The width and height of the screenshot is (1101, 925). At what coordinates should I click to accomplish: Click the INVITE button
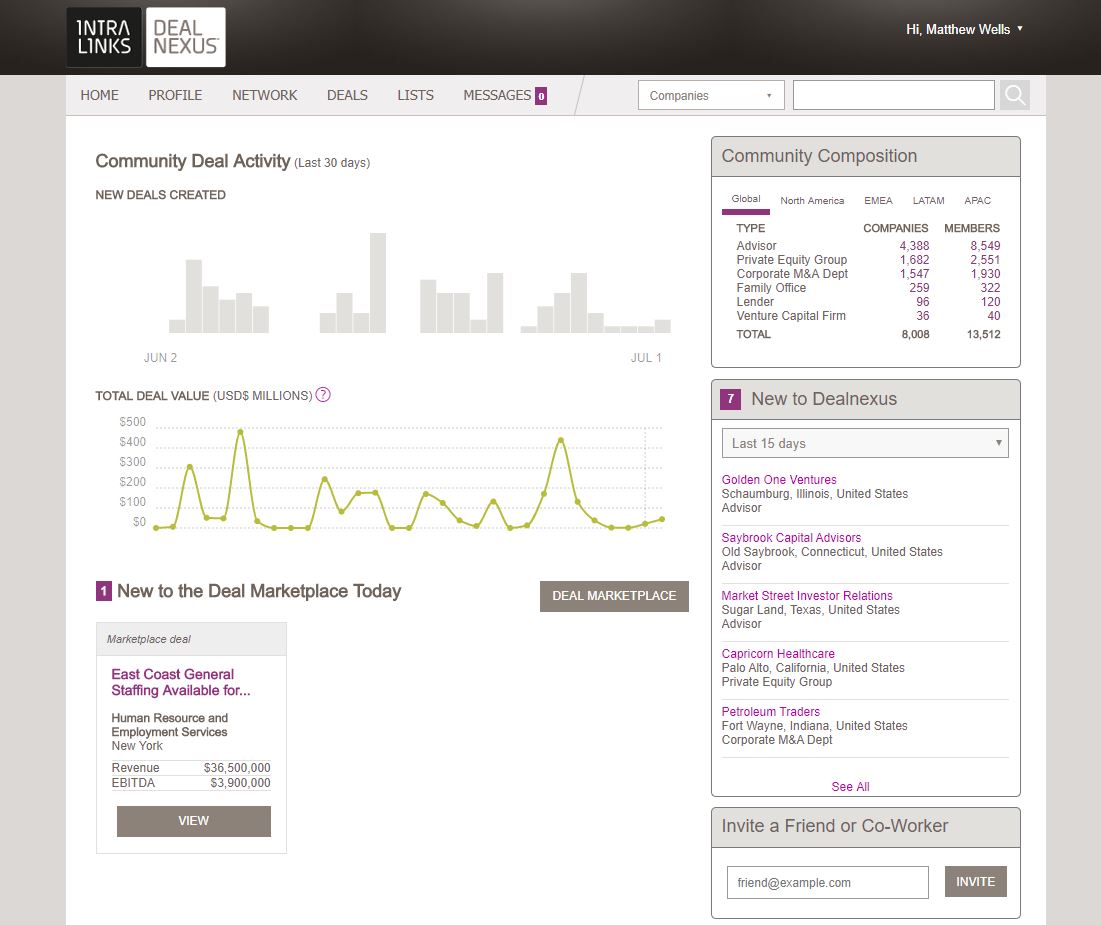coord(975,881)
